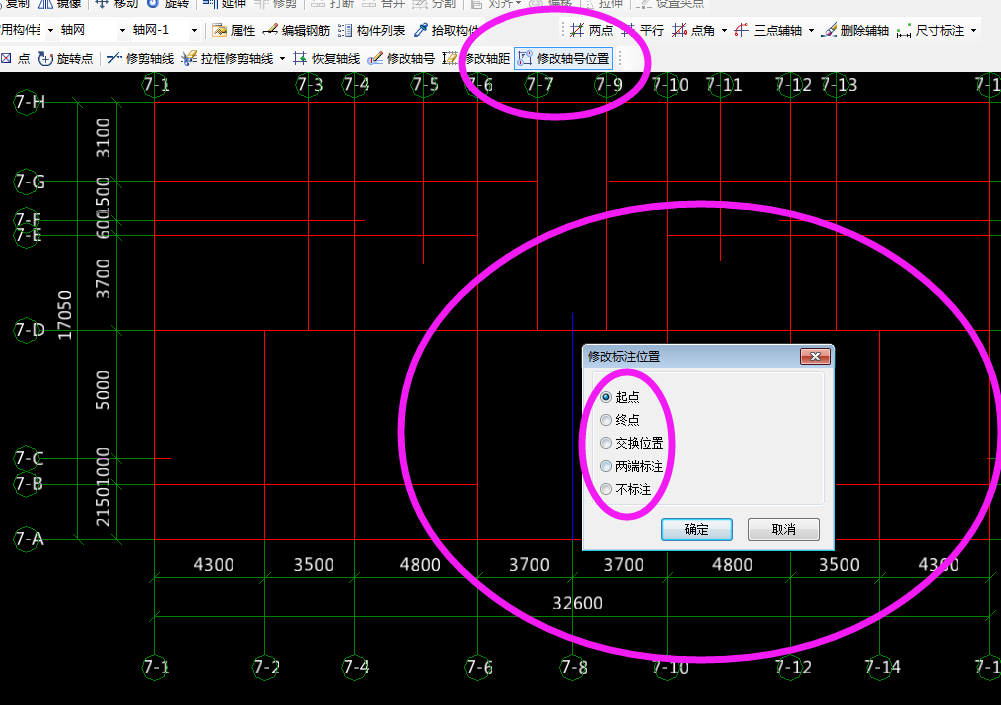1001x705 pixels.
Task: Click the 7-A axis bubble
Action: tap(28, 540)
